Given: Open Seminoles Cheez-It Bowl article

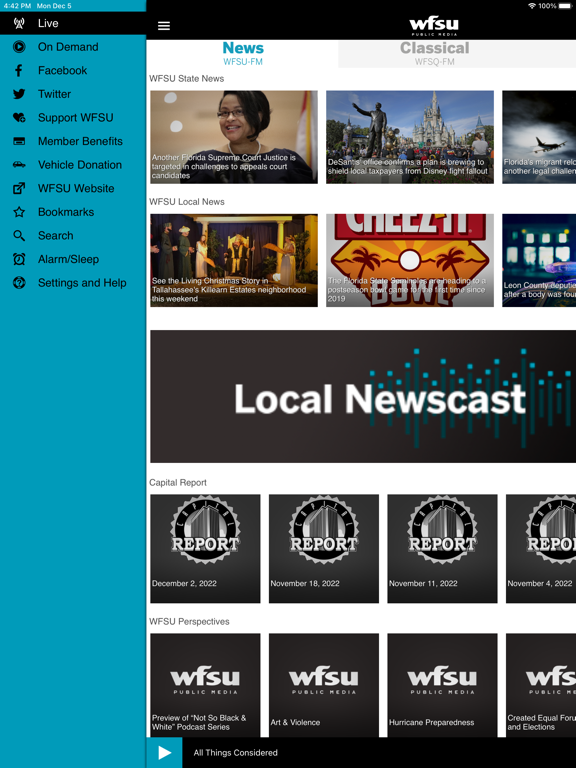Looking at the screenshot, I should [x=410, y=261].
